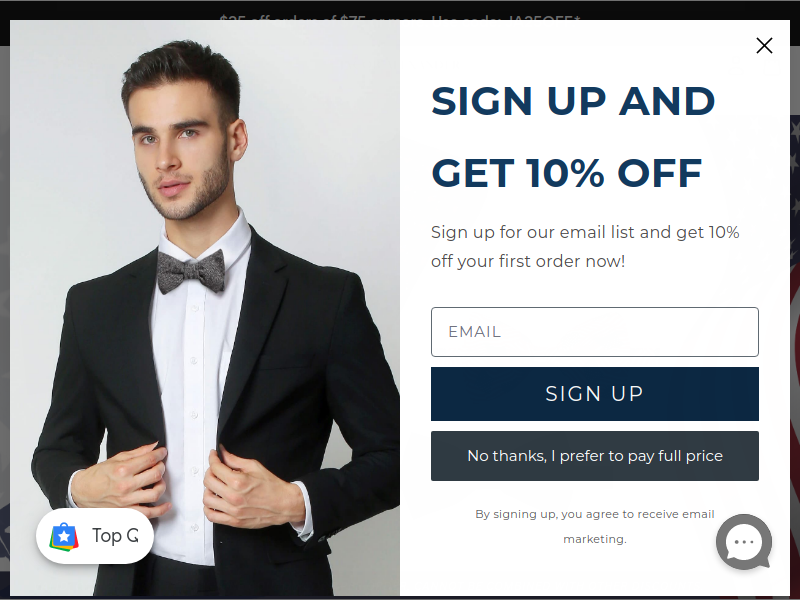This screenshot has width=800, height=600.
Task: Focus the EMAIL input field
Action: 594,332
